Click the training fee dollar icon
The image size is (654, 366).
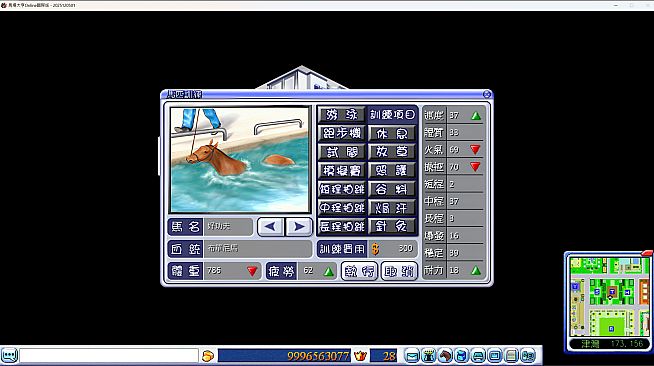coord(375,249)
